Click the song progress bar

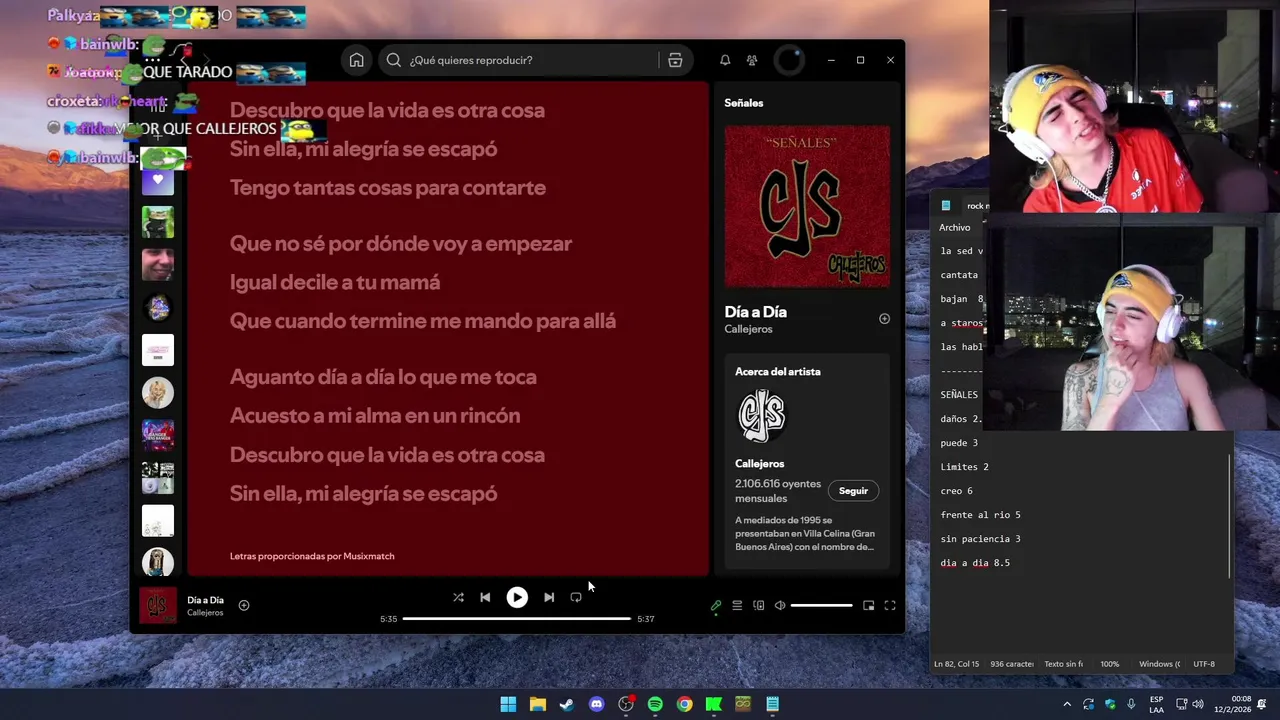click(517, 618)
